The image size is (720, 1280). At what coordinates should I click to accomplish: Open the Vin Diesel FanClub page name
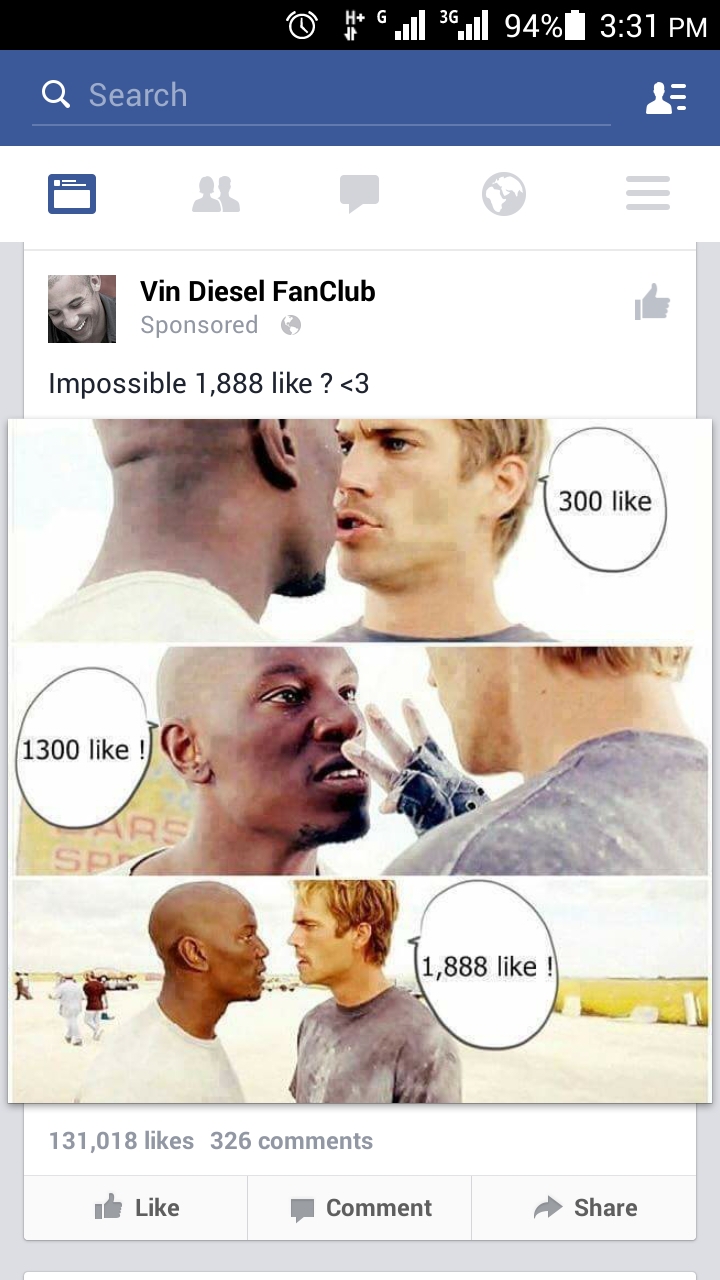click(258, 291)
